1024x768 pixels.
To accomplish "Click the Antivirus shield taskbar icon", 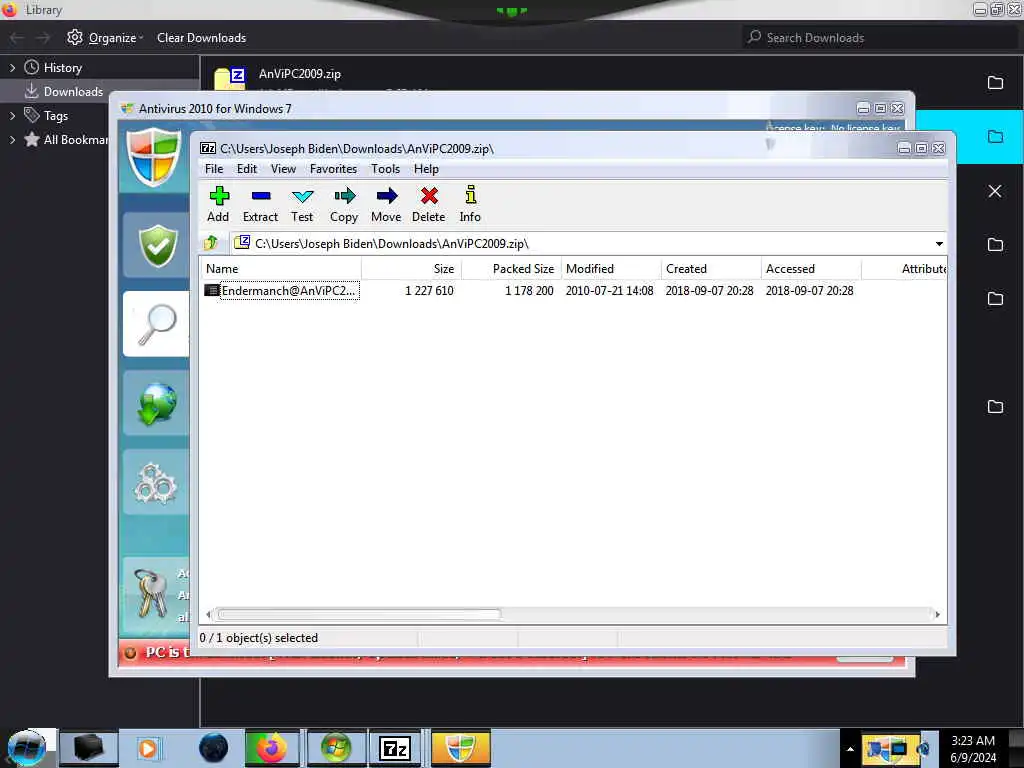I will (460, 748).
